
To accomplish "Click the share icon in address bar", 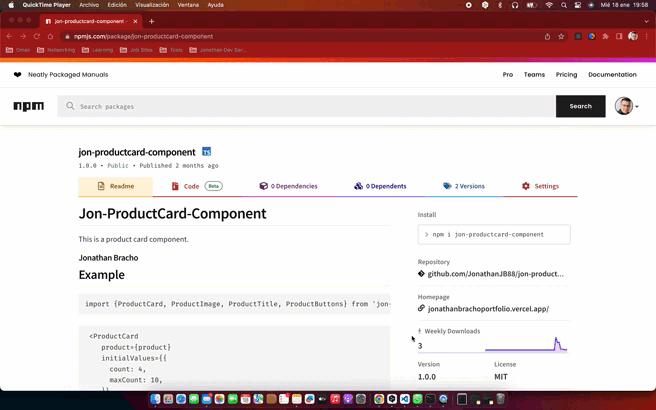I will click(547, 36).
